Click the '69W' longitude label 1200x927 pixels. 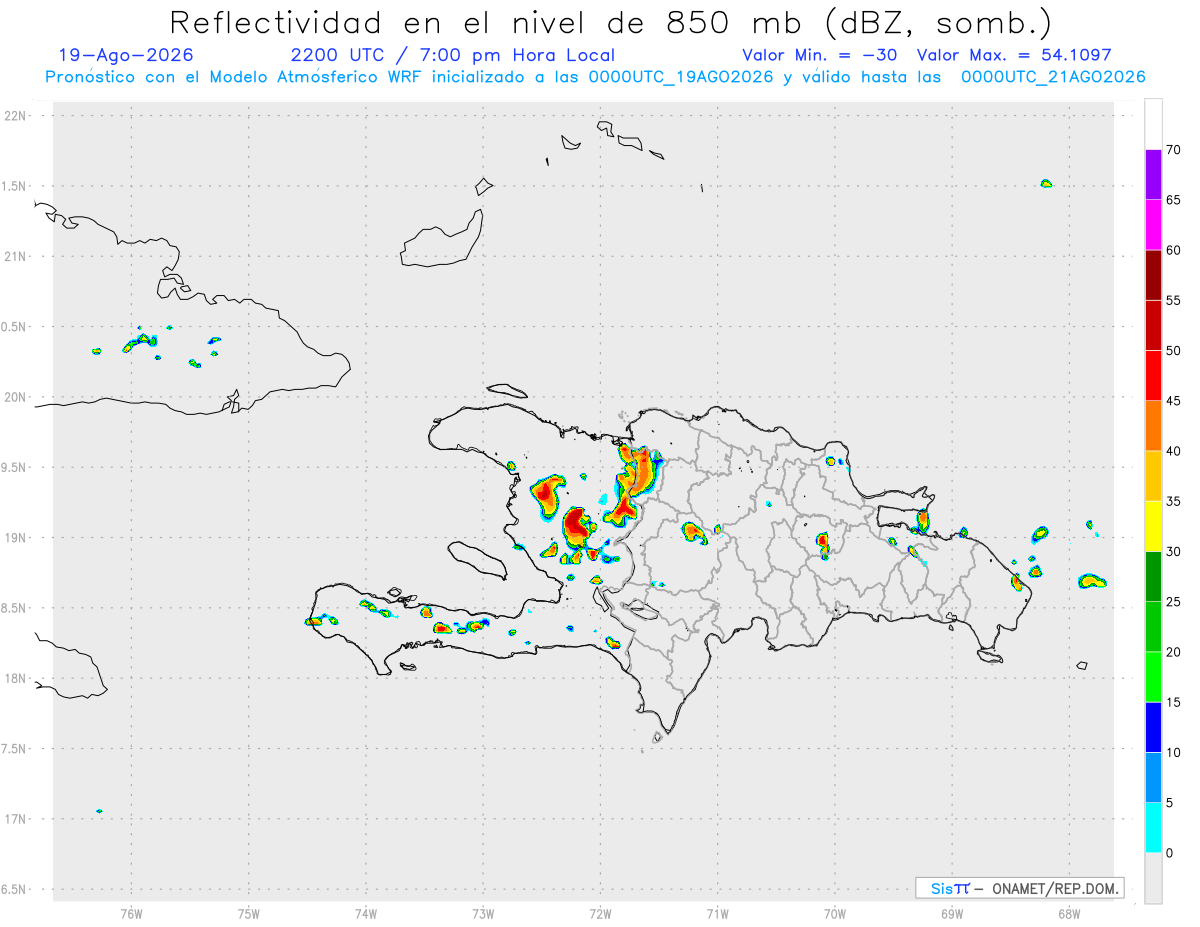click(x=952, y=913)
